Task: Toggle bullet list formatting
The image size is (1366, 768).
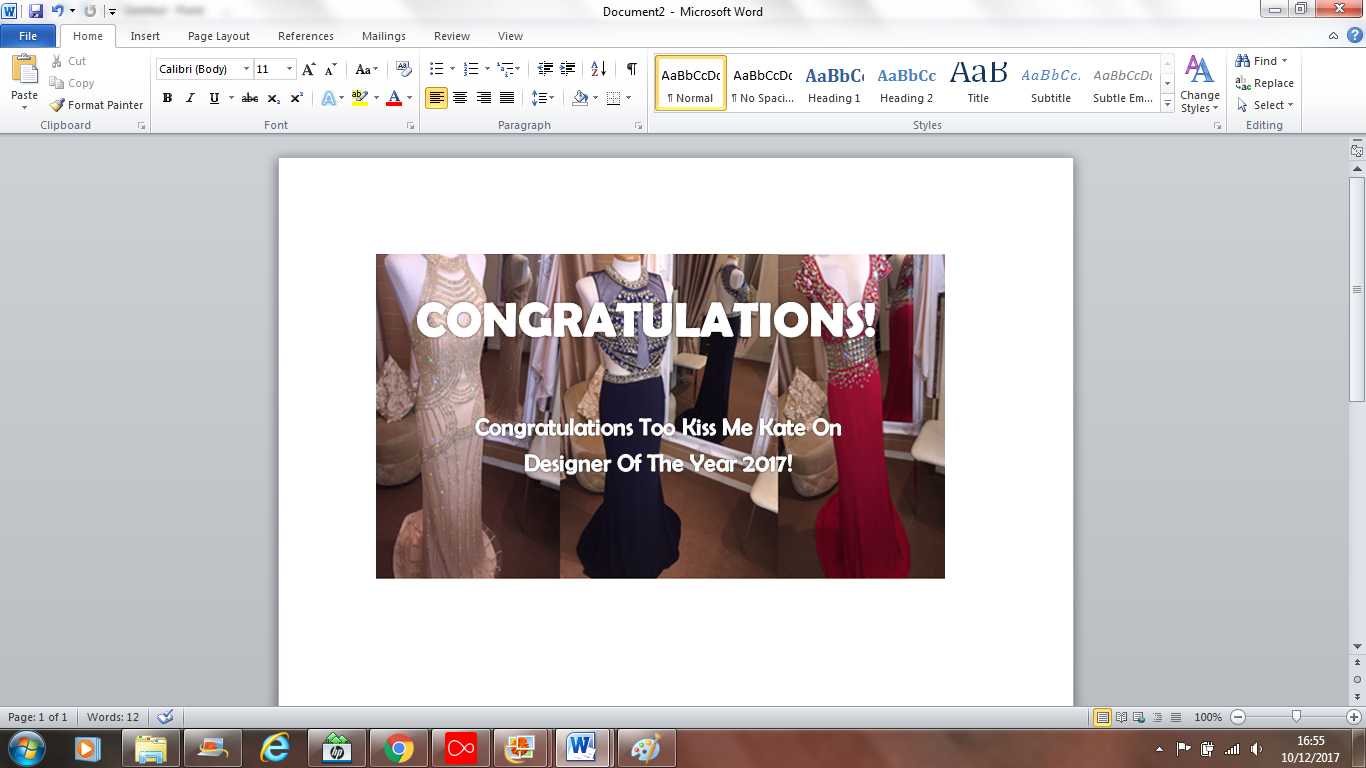Action: click(x=436, y=69)
